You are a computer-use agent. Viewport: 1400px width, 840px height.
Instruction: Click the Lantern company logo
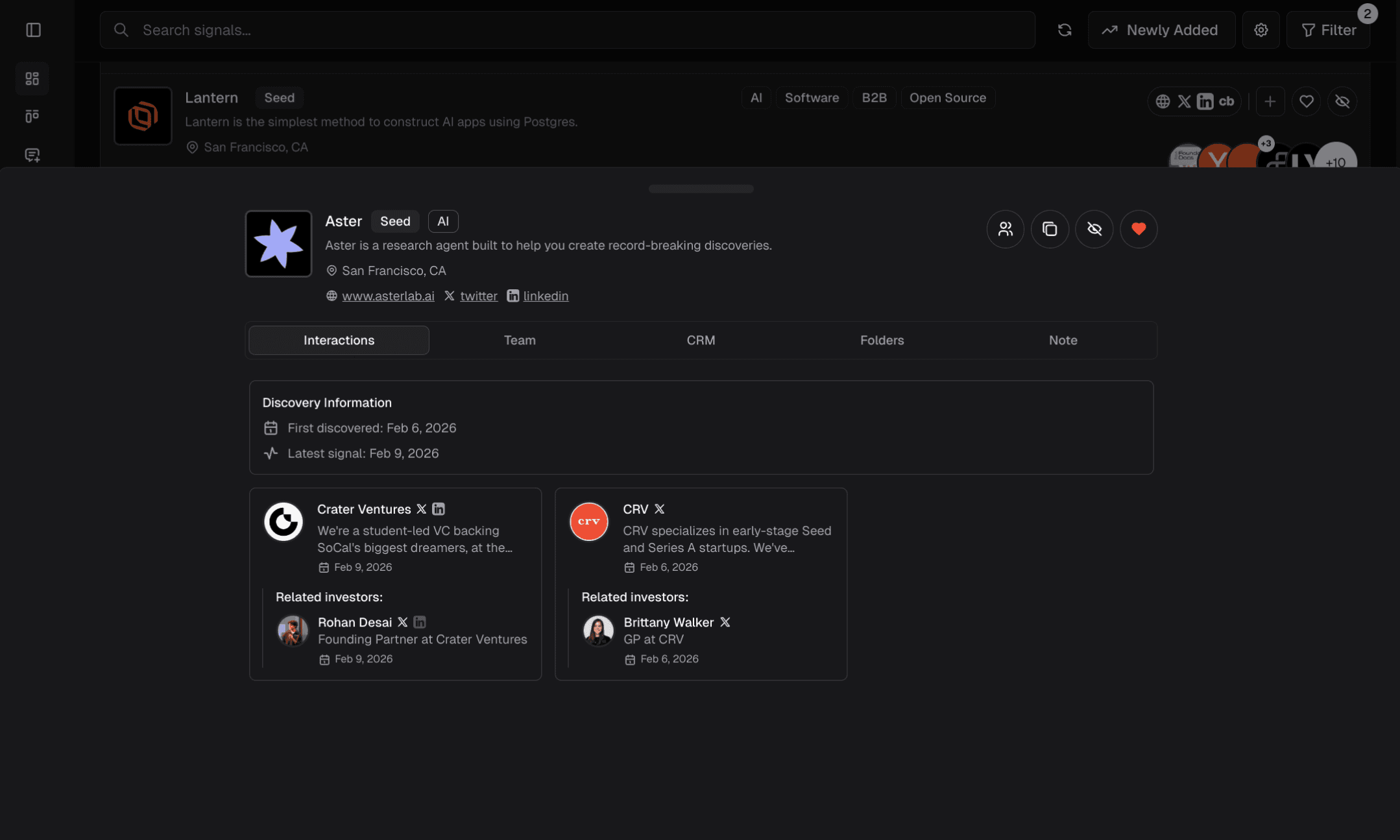[143, 116]
